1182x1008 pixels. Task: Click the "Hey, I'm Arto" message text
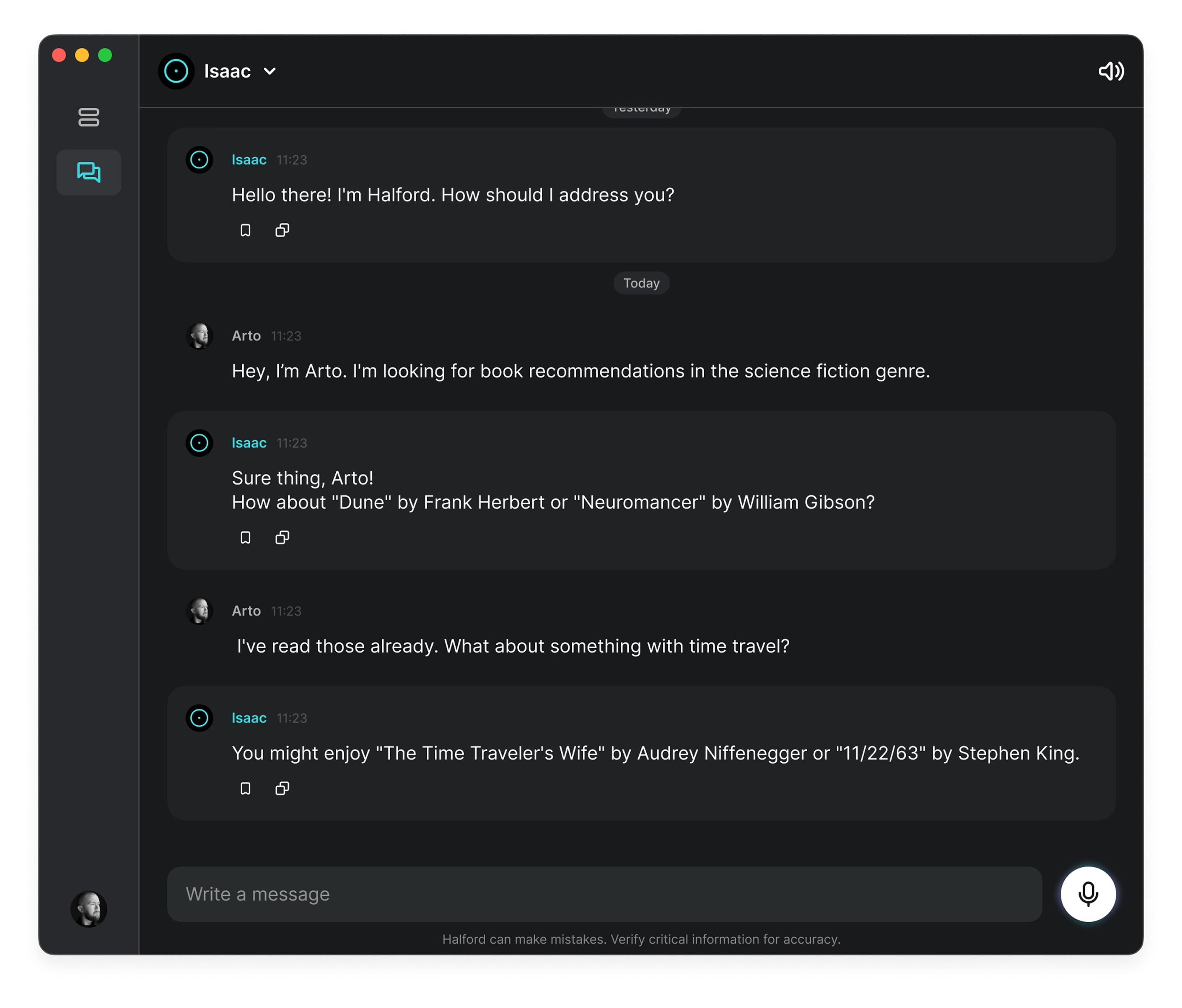pos(581,371)
